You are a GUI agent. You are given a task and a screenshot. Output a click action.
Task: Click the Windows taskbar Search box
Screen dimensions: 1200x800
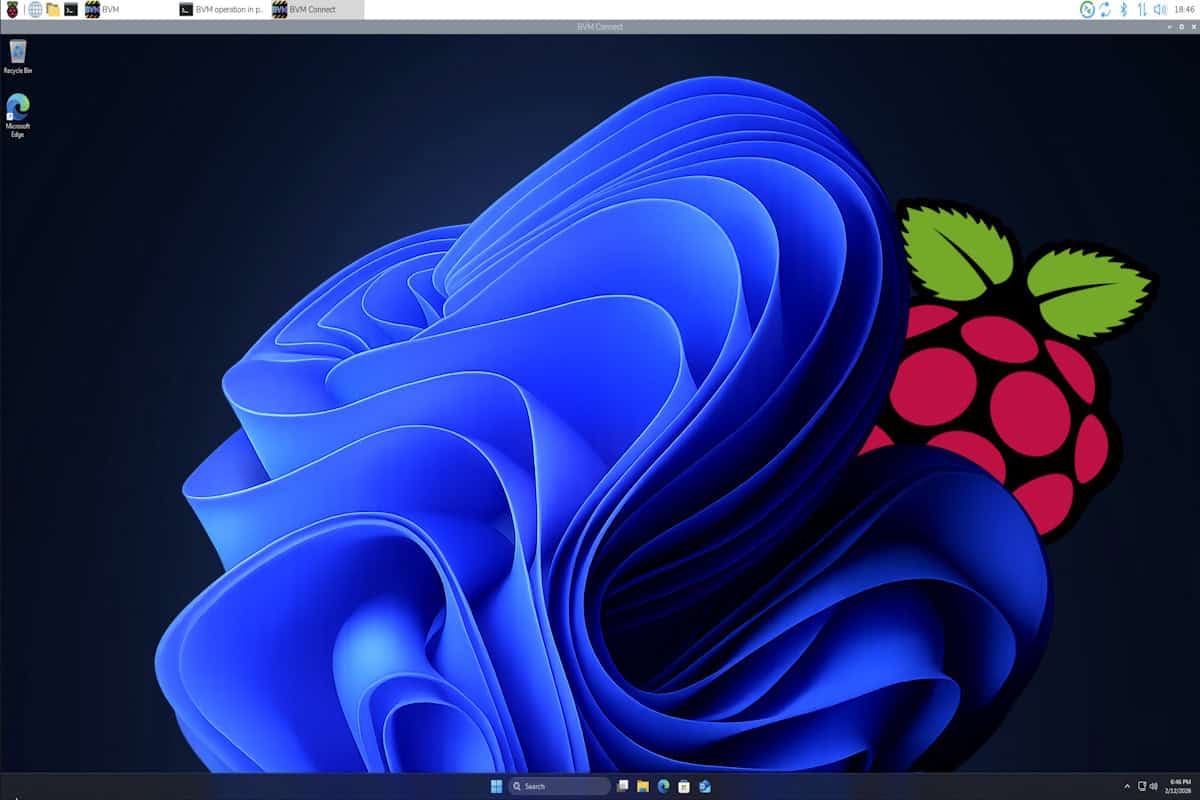[x=558, y=786]
